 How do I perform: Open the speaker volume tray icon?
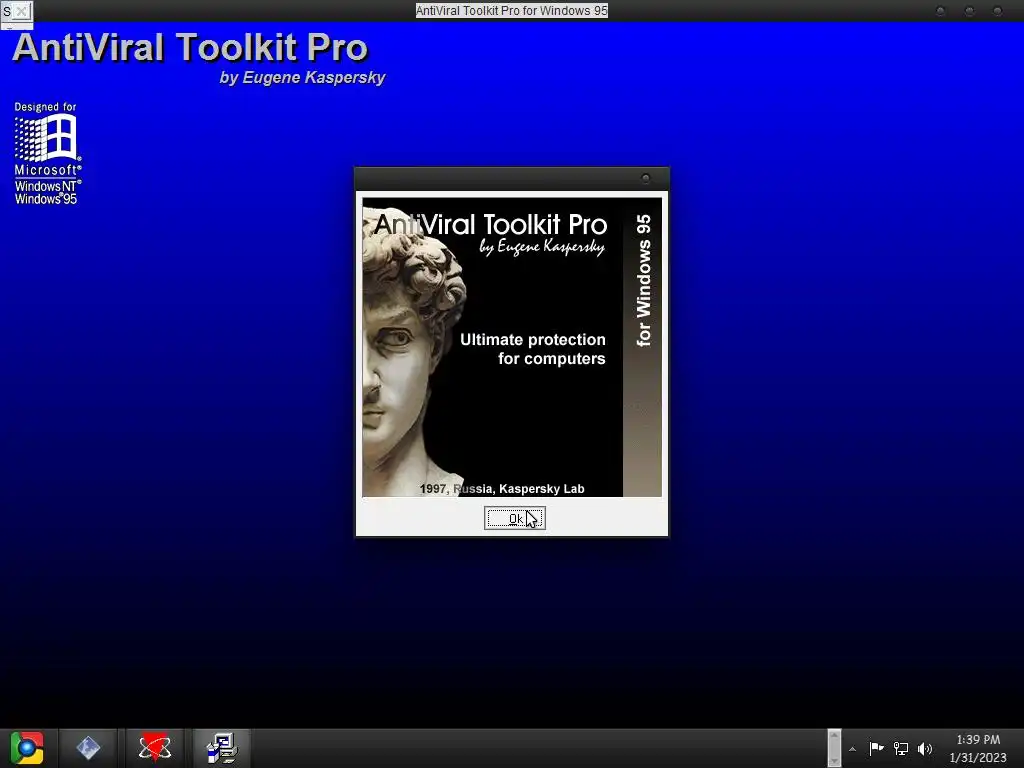coord(925,748)
